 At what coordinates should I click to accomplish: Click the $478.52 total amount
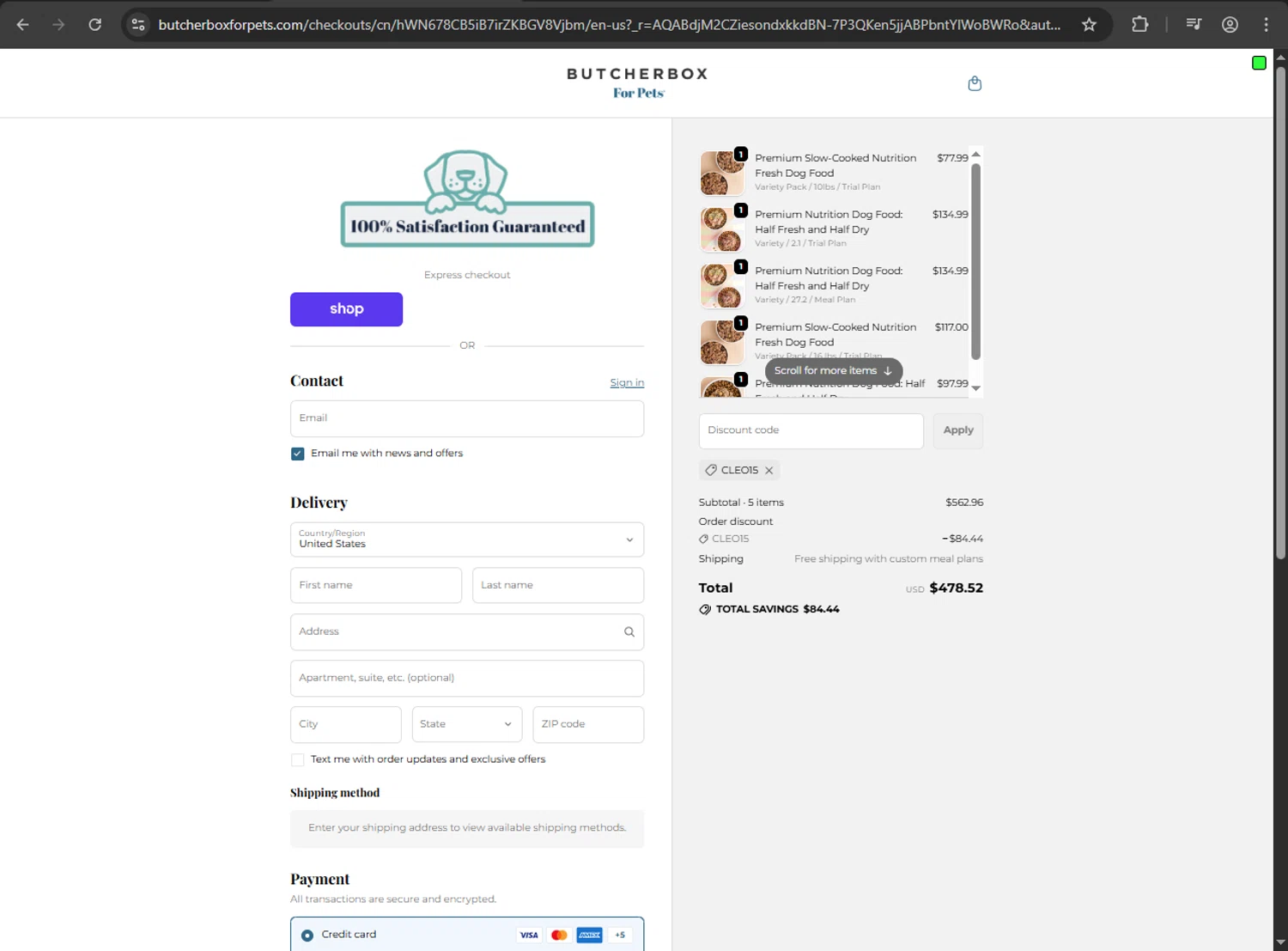957,588
